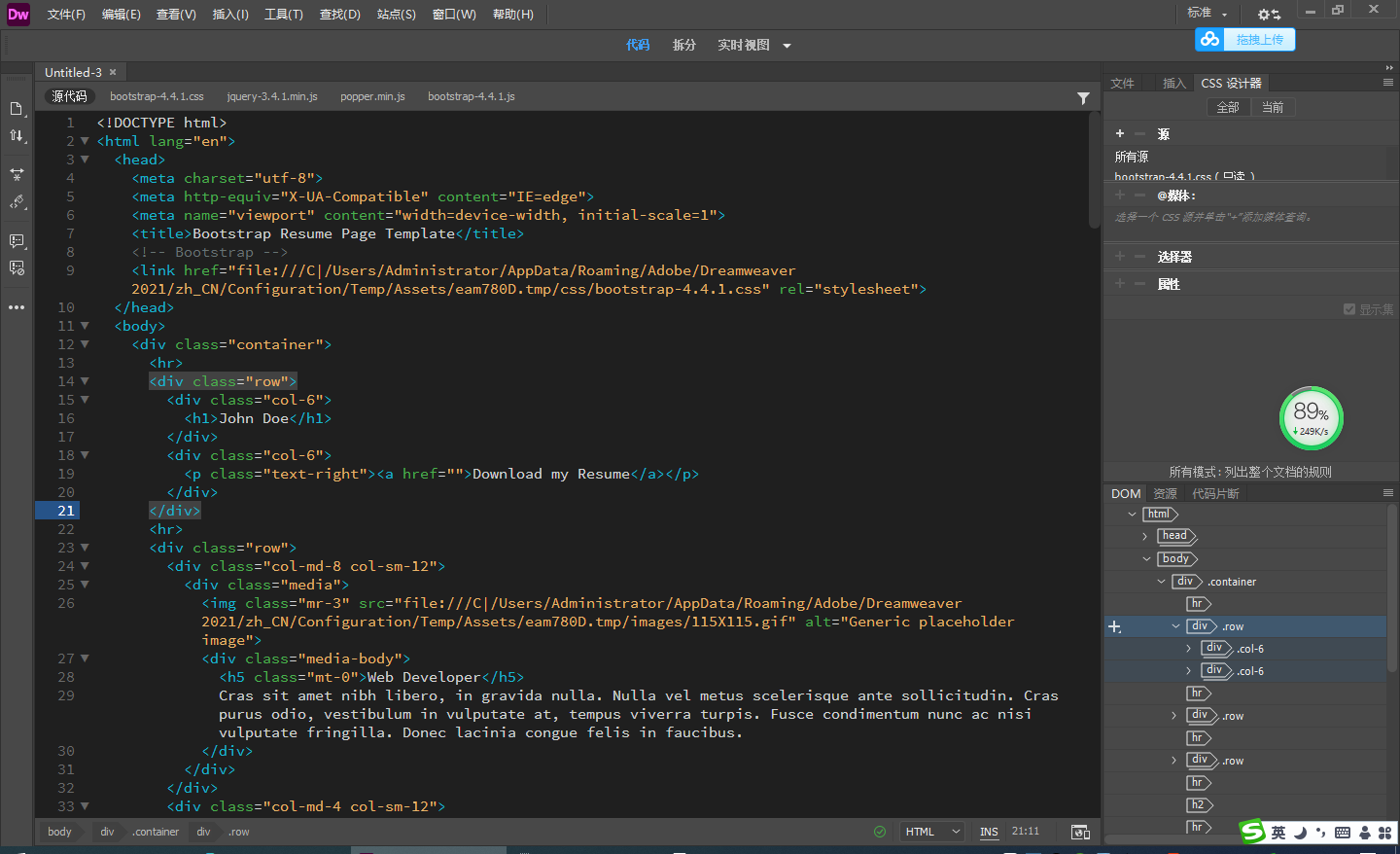Image resolution: width=1400 pixels, height=854 pixels.
Task: Click the Apply Comment icon
Action: tap(17, 240)
